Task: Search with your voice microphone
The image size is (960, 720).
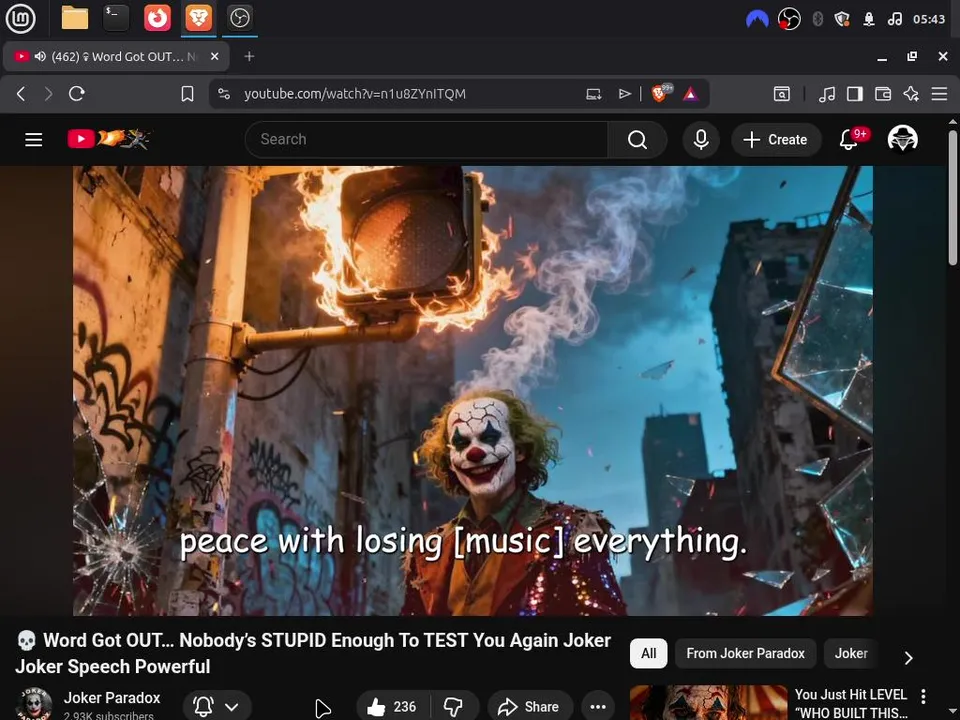Action: click(701, 140)
